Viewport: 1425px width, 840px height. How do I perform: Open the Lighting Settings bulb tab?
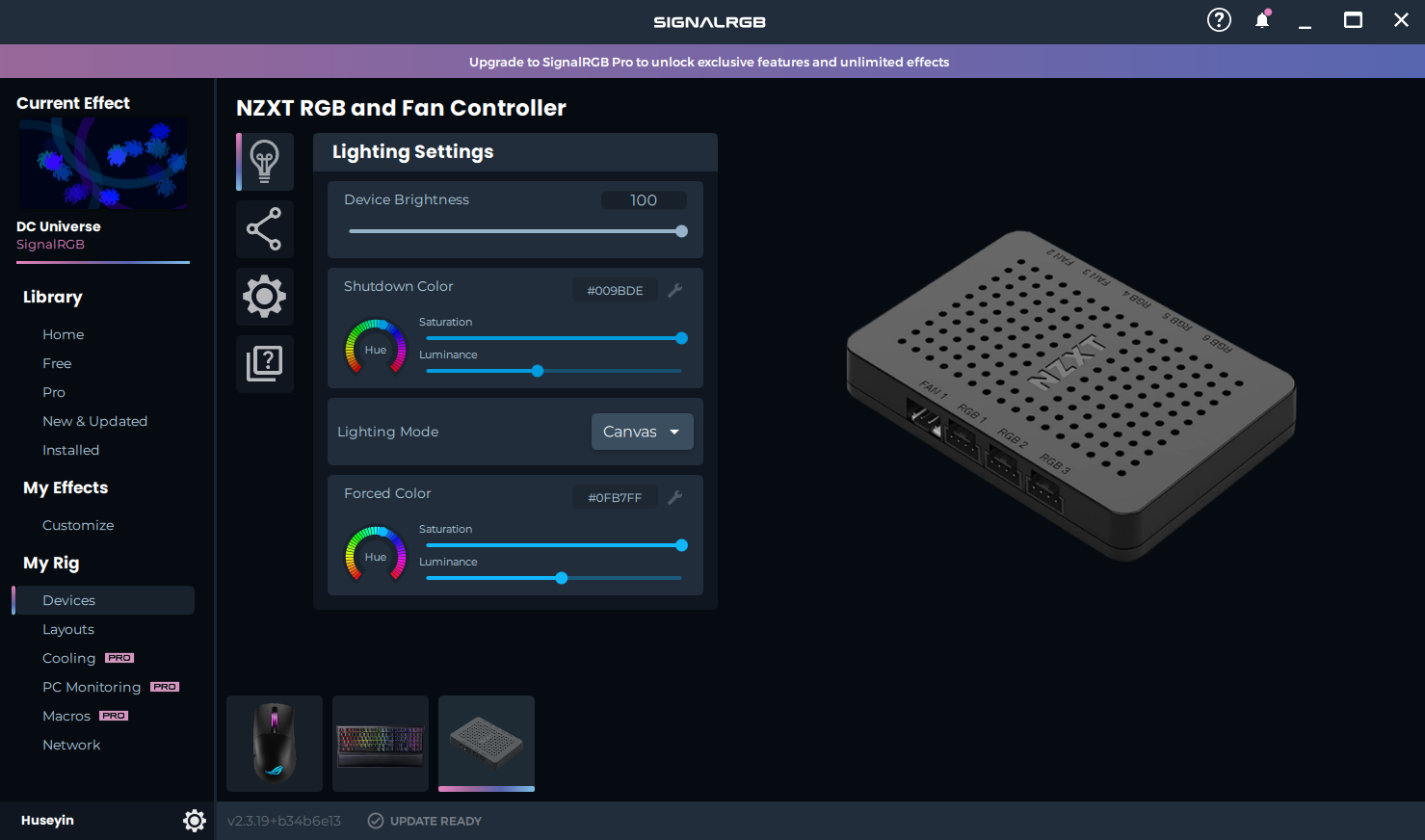tap(265, 162)
